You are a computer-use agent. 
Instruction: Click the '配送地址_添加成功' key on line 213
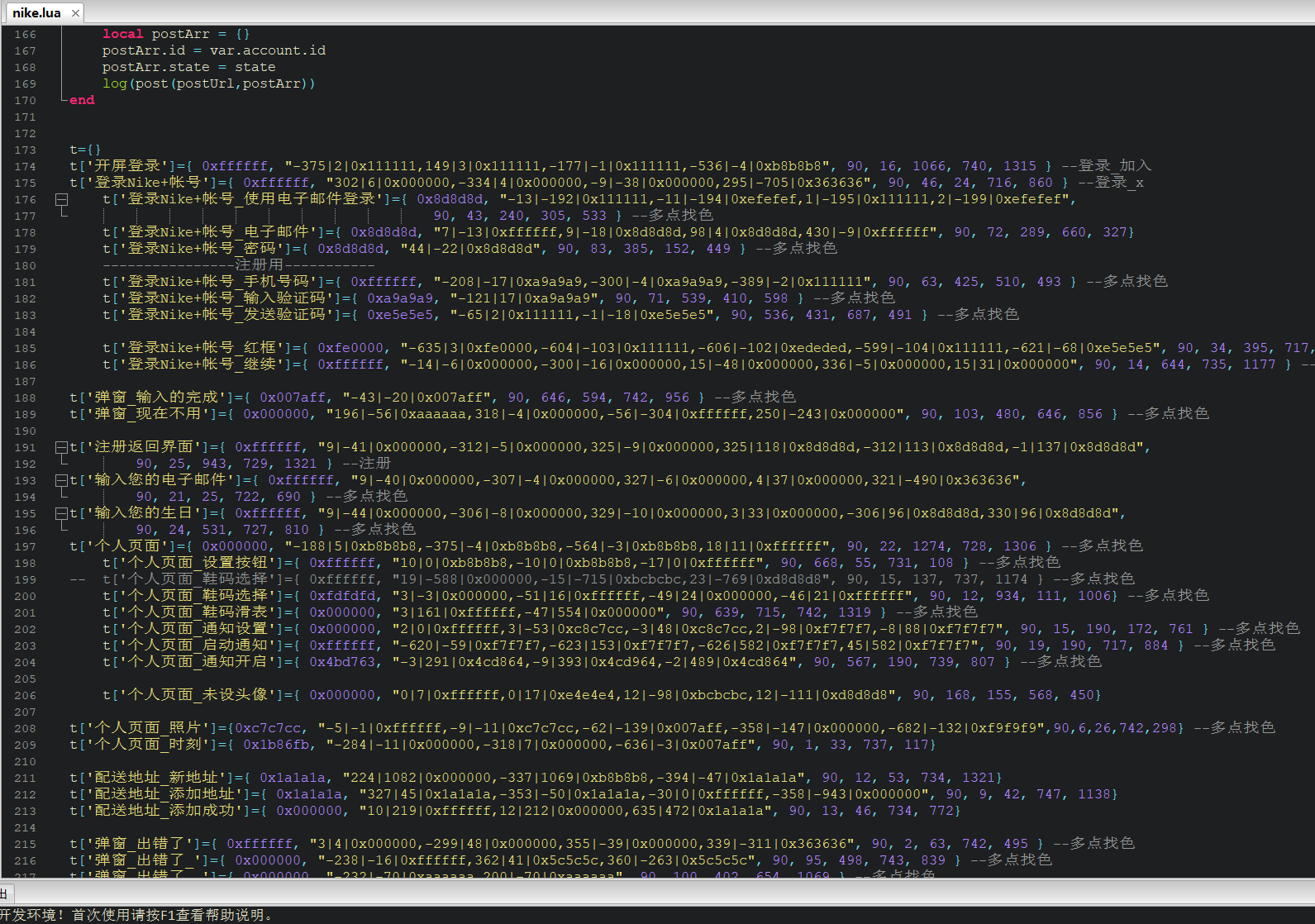(164, 811)
